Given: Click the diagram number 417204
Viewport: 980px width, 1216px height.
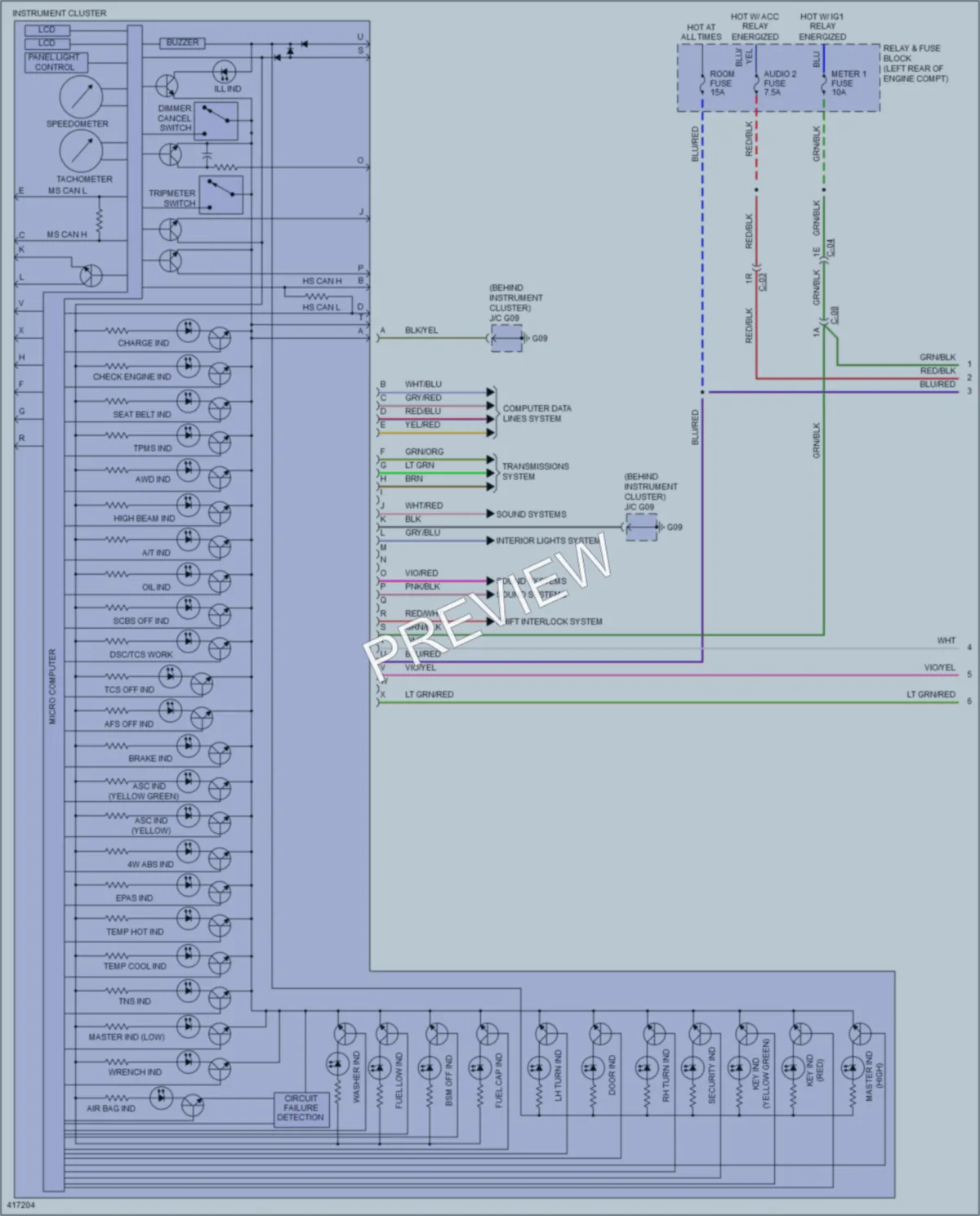Looking at the screenshot, I should point(21,1205).
